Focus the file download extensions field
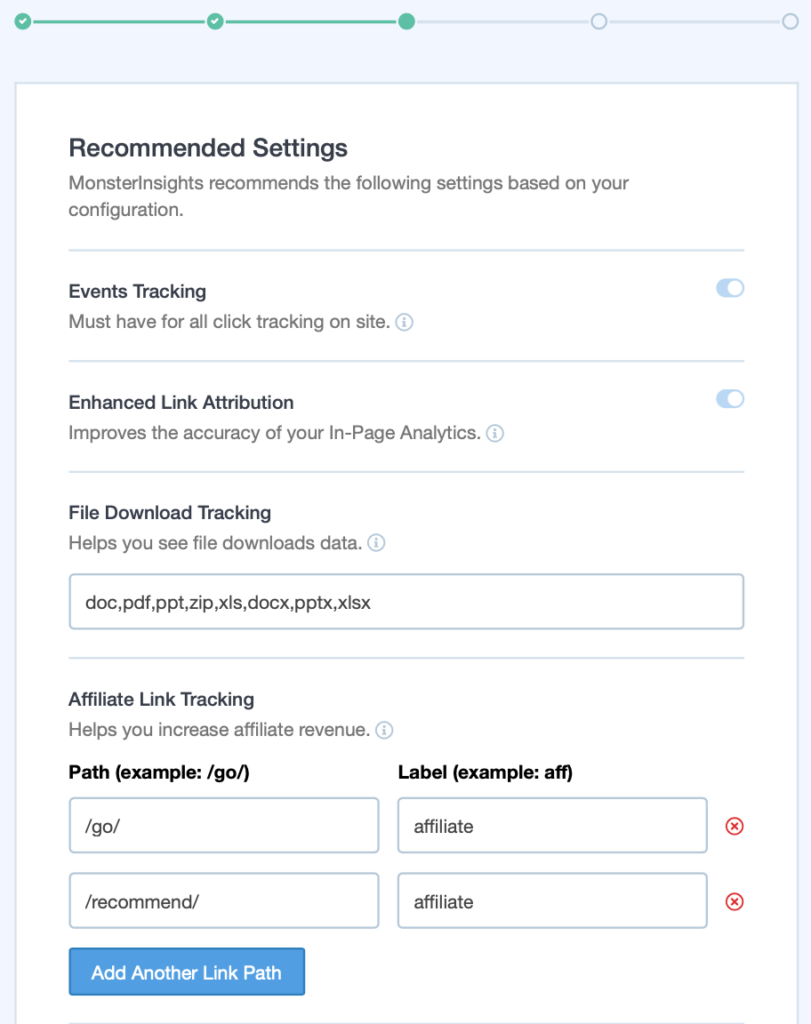Viewport: 811px width, 1024px height. pyautogui.click(x=406, y=601)
